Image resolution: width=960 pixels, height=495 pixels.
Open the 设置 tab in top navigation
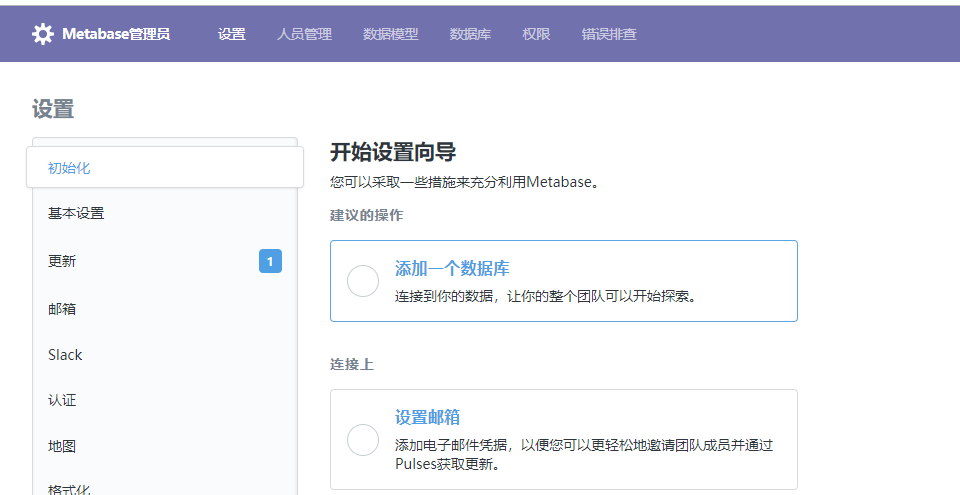coord(231,34)
